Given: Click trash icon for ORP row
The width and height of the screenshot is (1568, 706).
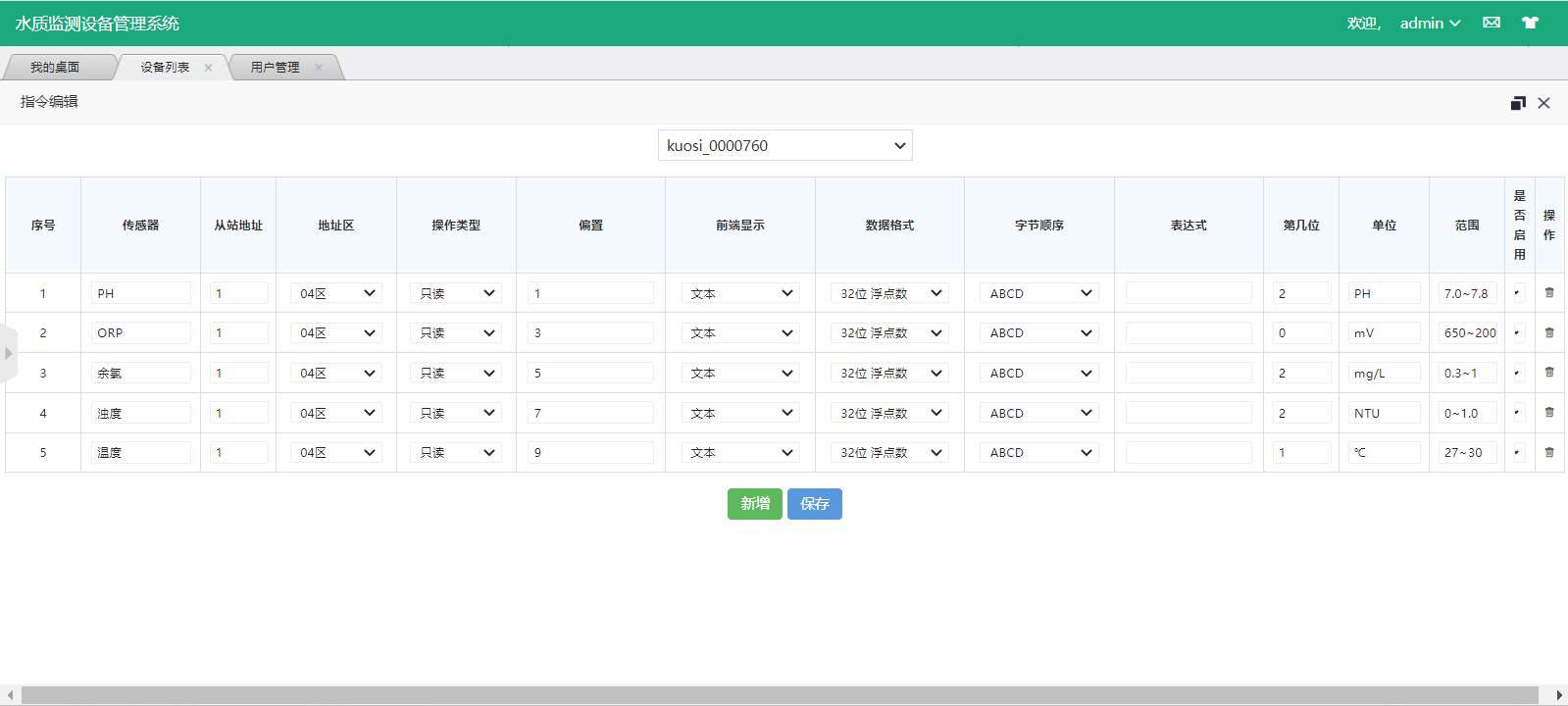Looking at the screenshot, I should click(x=1549, y=332).
